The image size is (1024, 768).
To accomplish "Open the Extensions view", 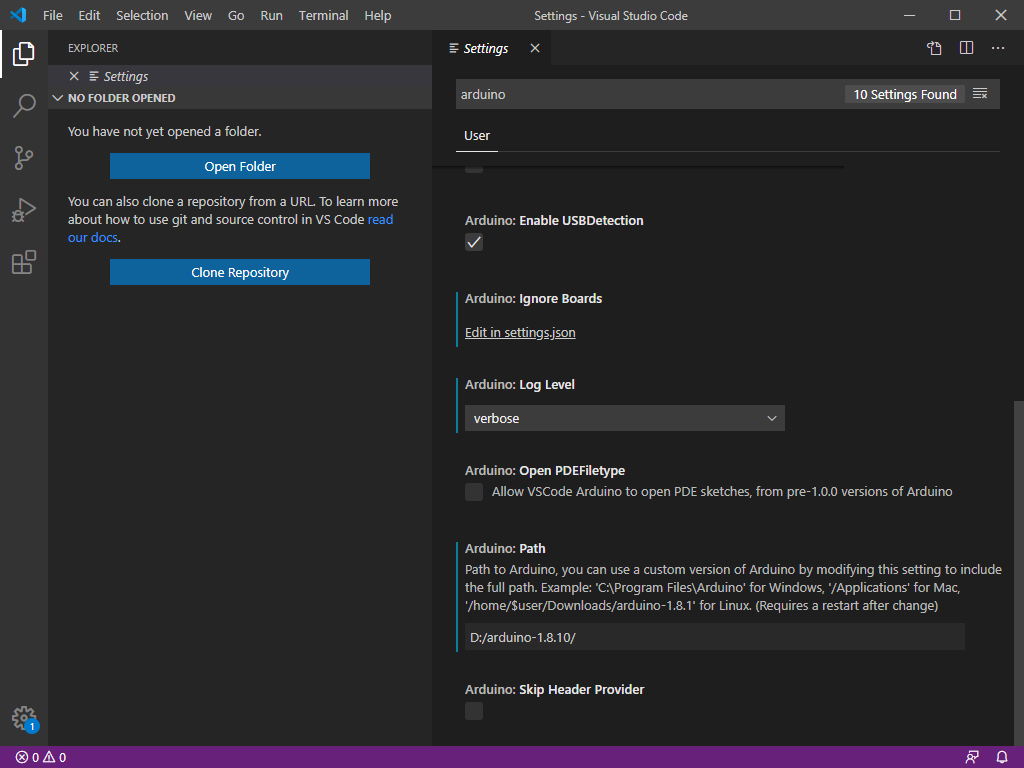I will (x=24, y=263).
